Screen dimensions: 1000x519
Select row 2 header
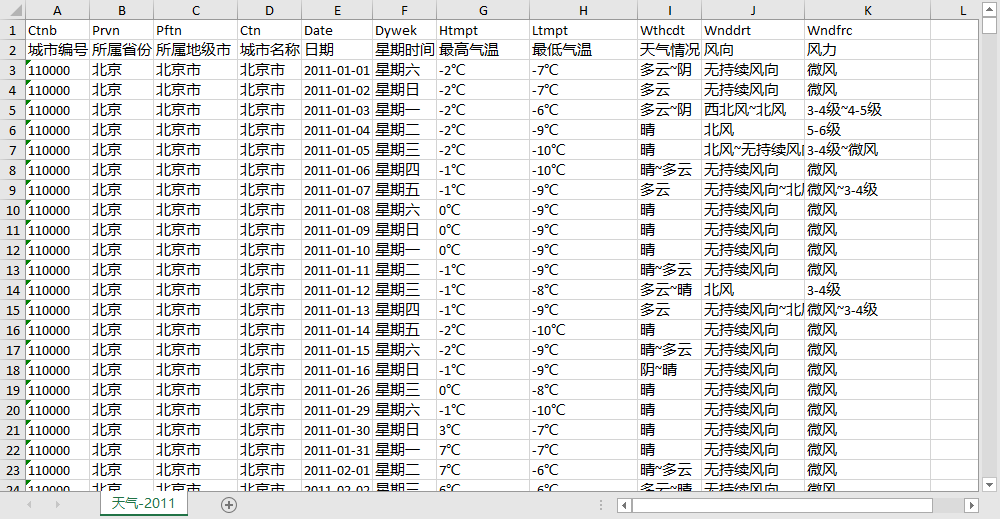point(13,50)
